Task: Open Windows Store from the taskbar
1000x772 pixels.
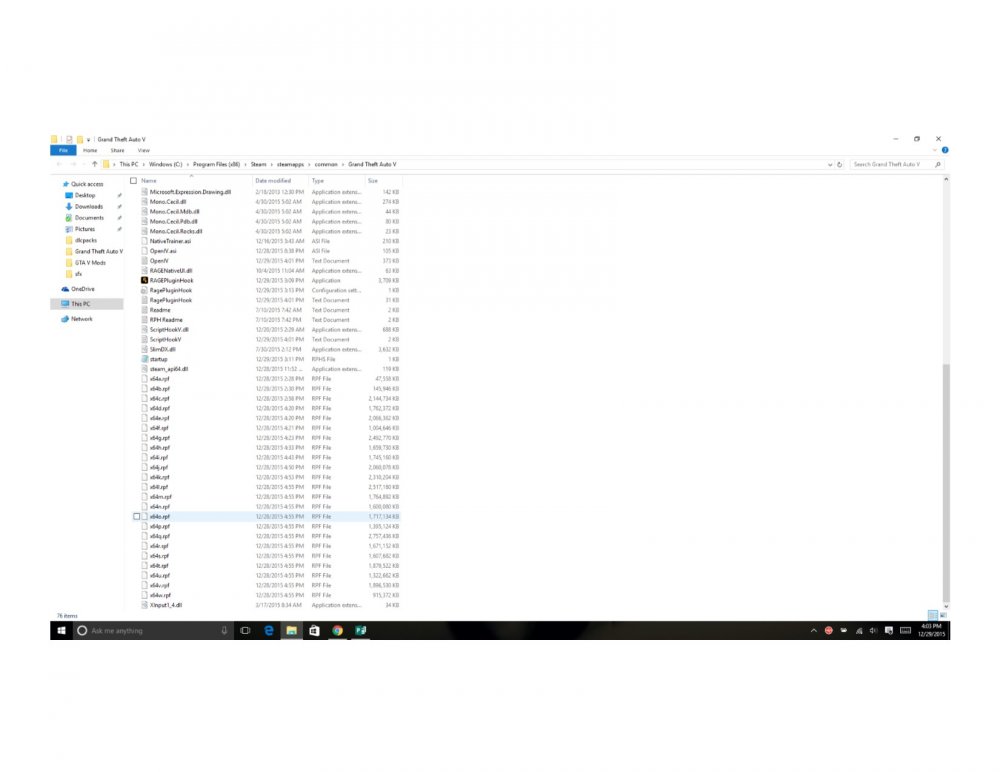Action: (314, 630)
